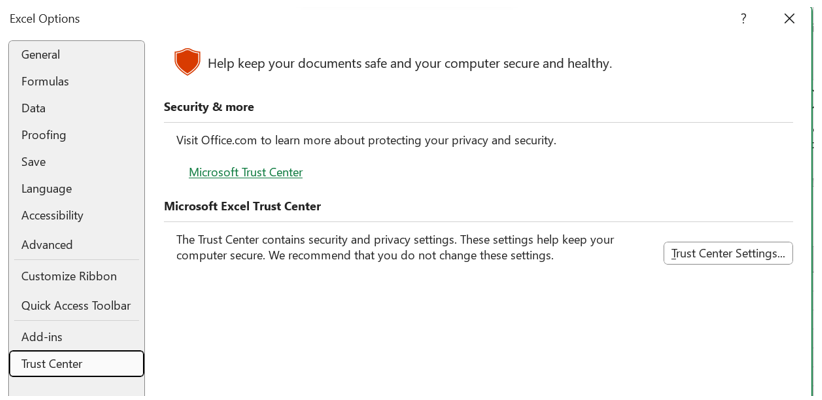This screenshot has width=822, height=400.
Task: Open Quick Access Toolbar settings
Action: pyautogui.click(x=76, y=306)
